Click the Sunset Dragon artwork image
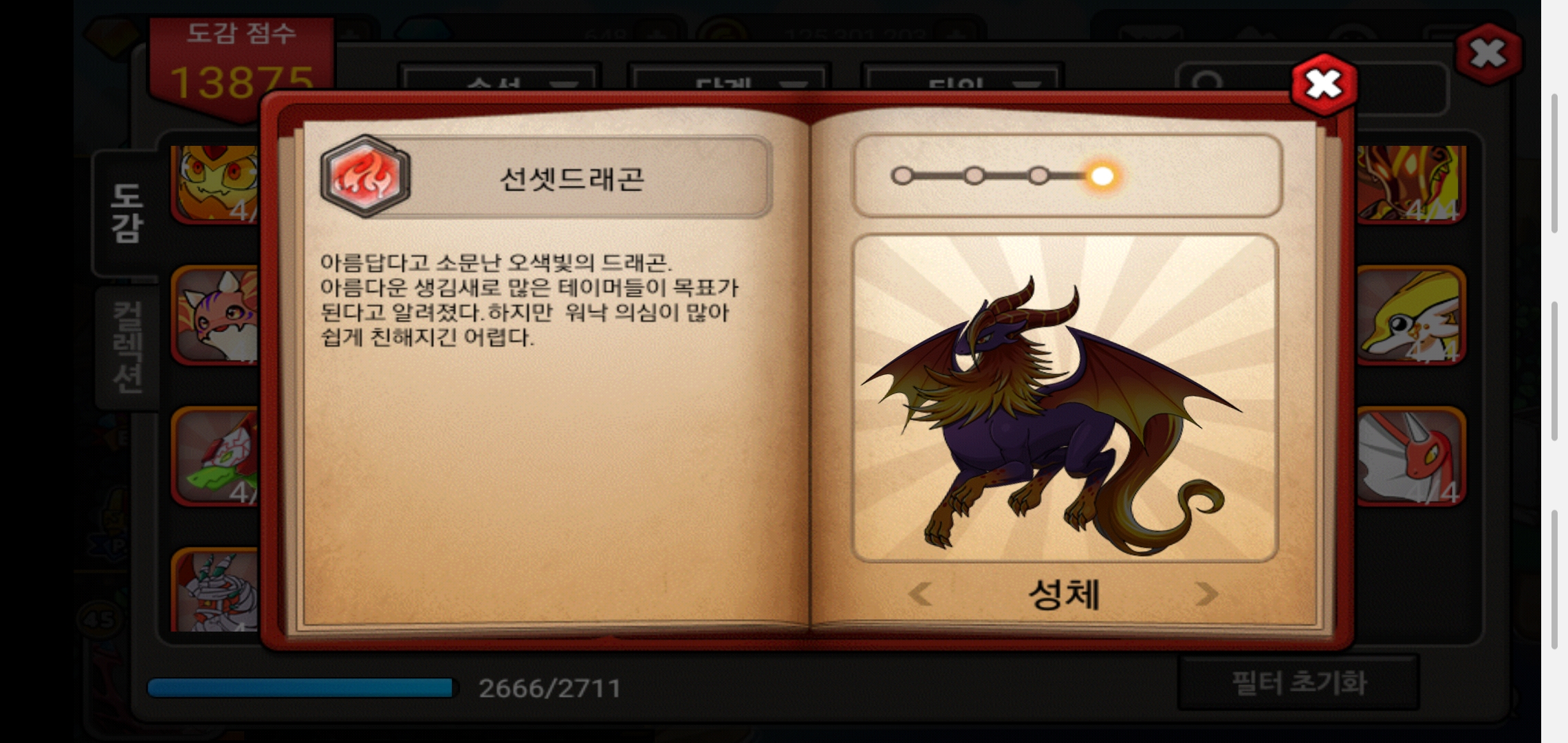 (x=1065, y=398)
